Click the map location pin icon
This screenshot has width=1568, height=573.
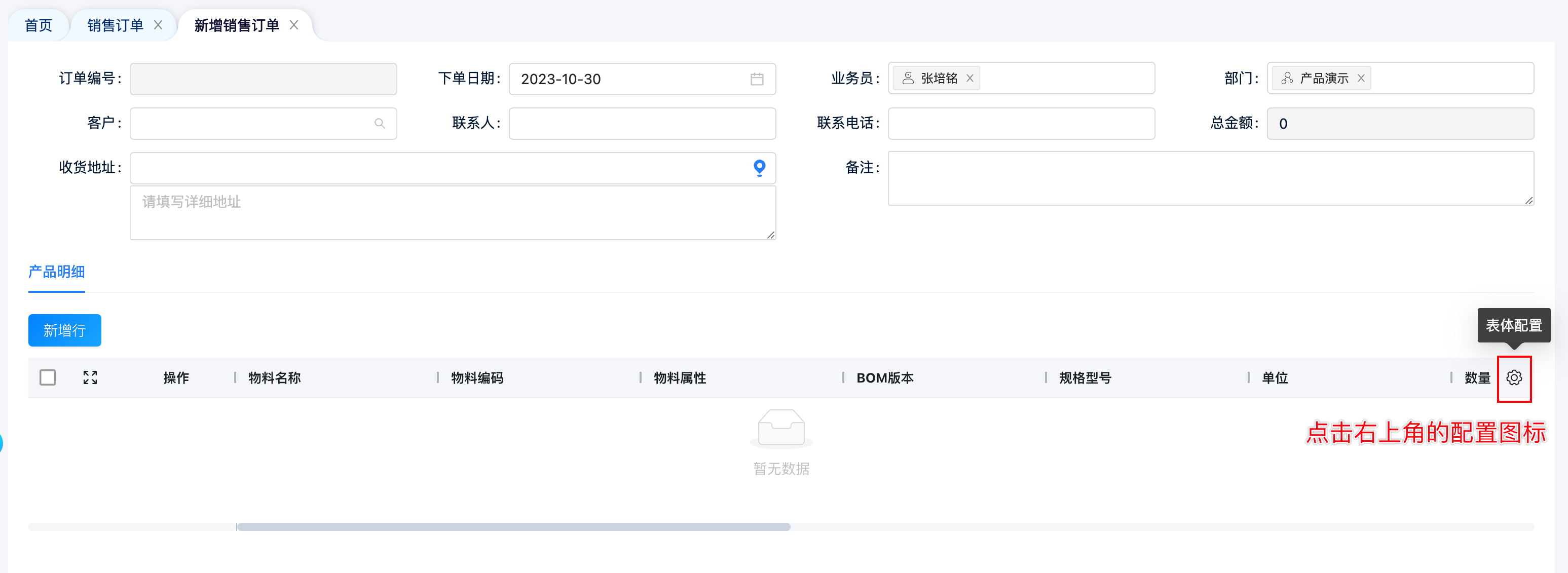coord(759,167)
